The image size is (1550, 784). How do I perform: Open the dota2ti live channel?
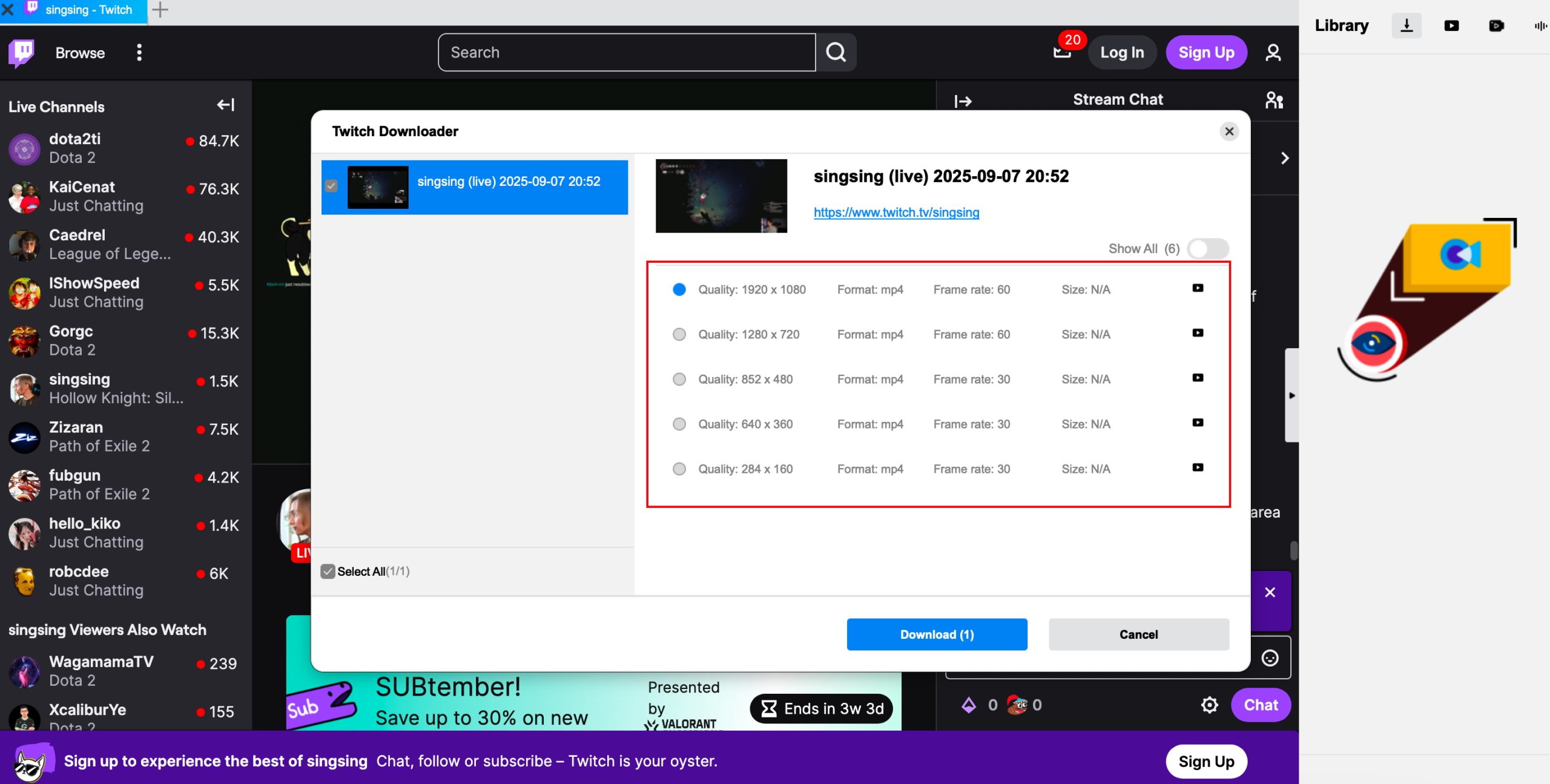125,148
